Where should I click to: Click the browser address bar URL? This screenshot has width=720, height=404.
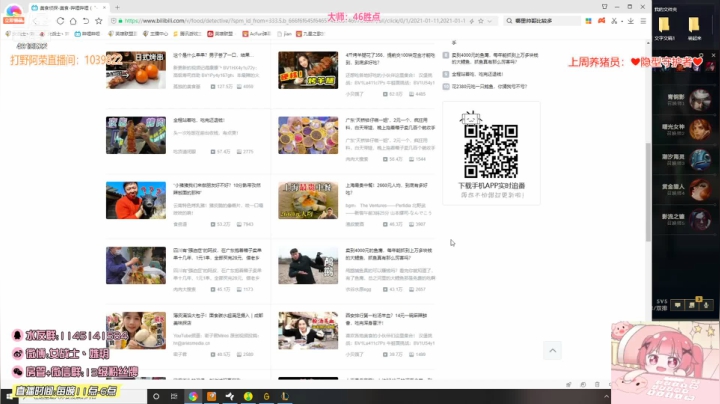click(x=294, y=21)
